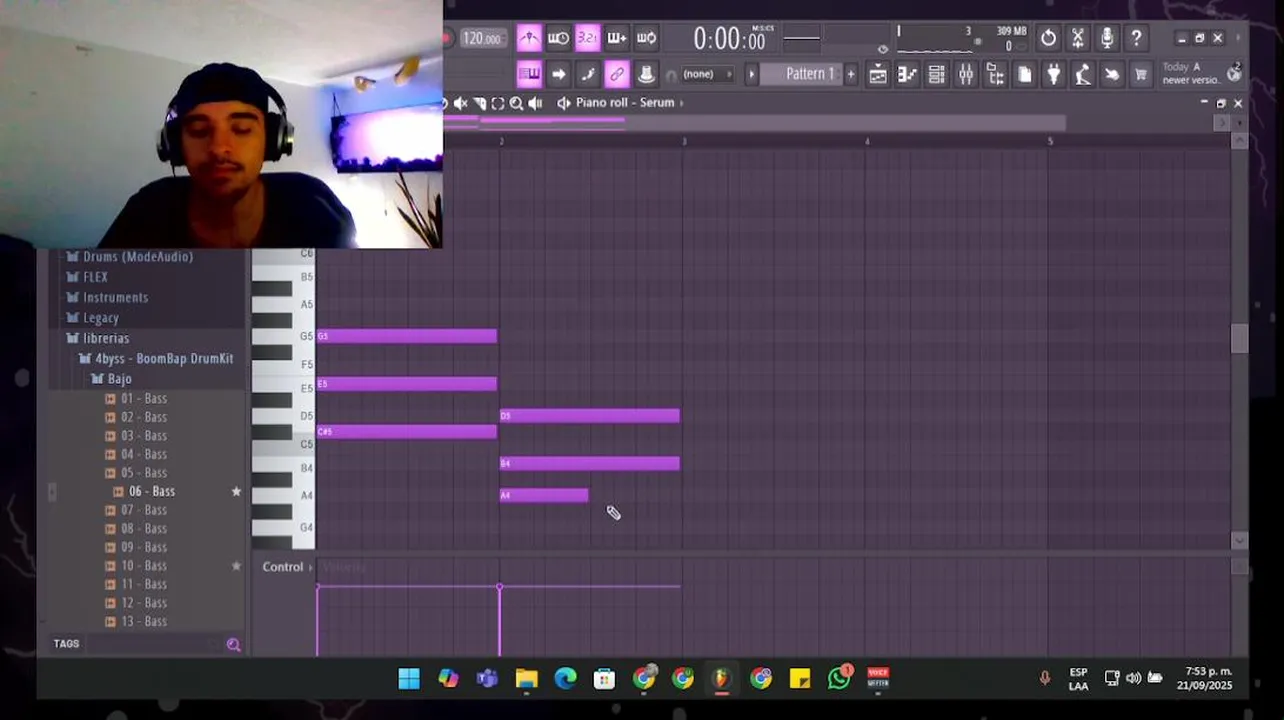Click the scissors-style audio tool icon
Viewport: 1284px width, 720px height.
1078,38
